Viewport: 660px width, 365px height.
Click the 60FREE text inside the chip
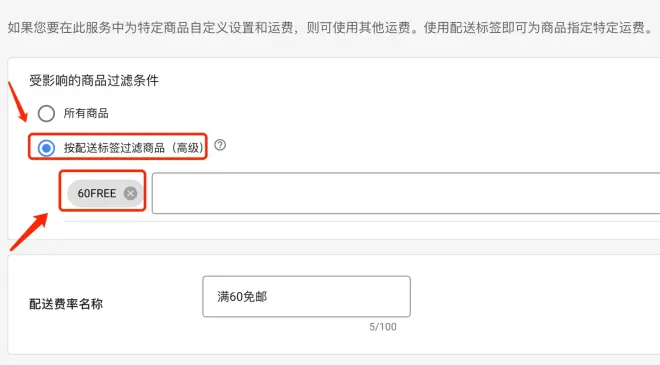coord(97,193)
